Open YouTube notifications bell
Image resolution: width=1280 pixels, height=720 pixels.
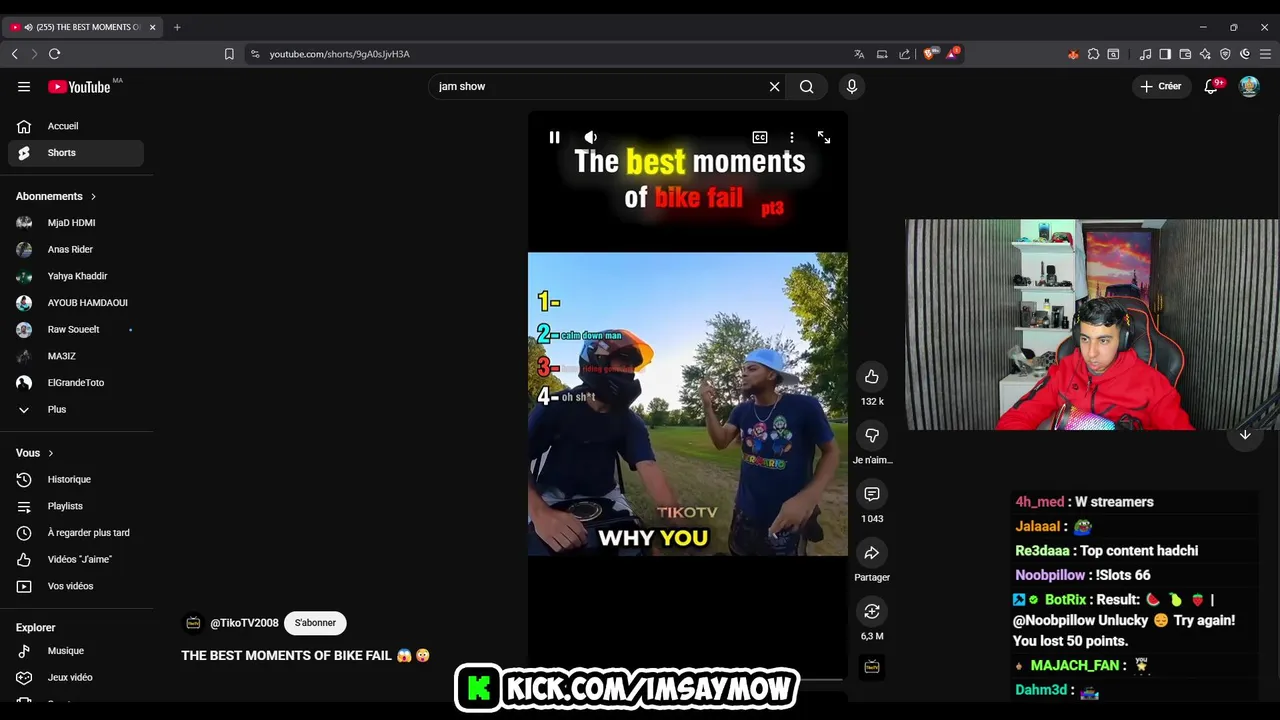coord(1211,87)
